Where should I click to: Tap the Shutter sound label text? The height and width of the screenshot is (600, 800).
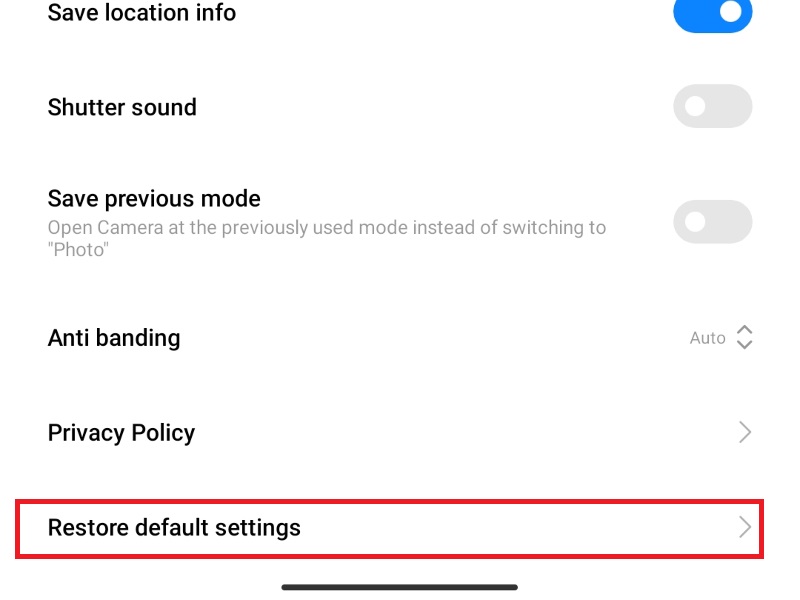click(x=122, y=107)
